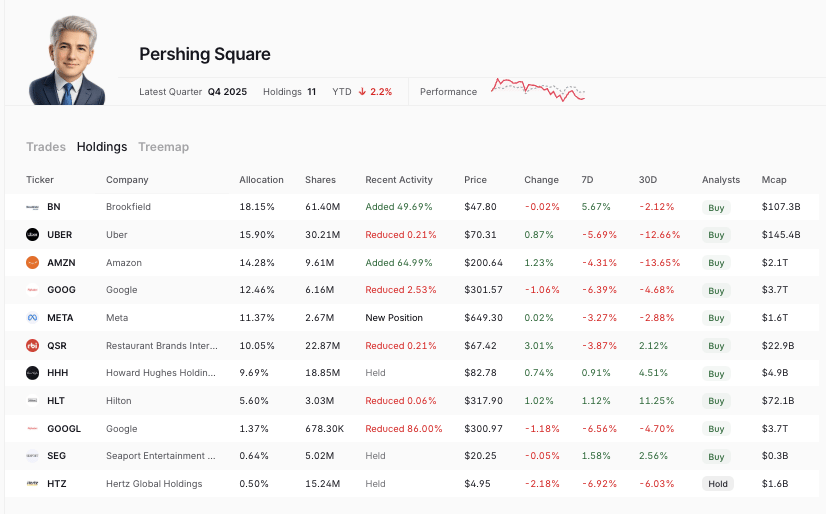Click the Meta logo icon
826x514 pixels.
32,318
